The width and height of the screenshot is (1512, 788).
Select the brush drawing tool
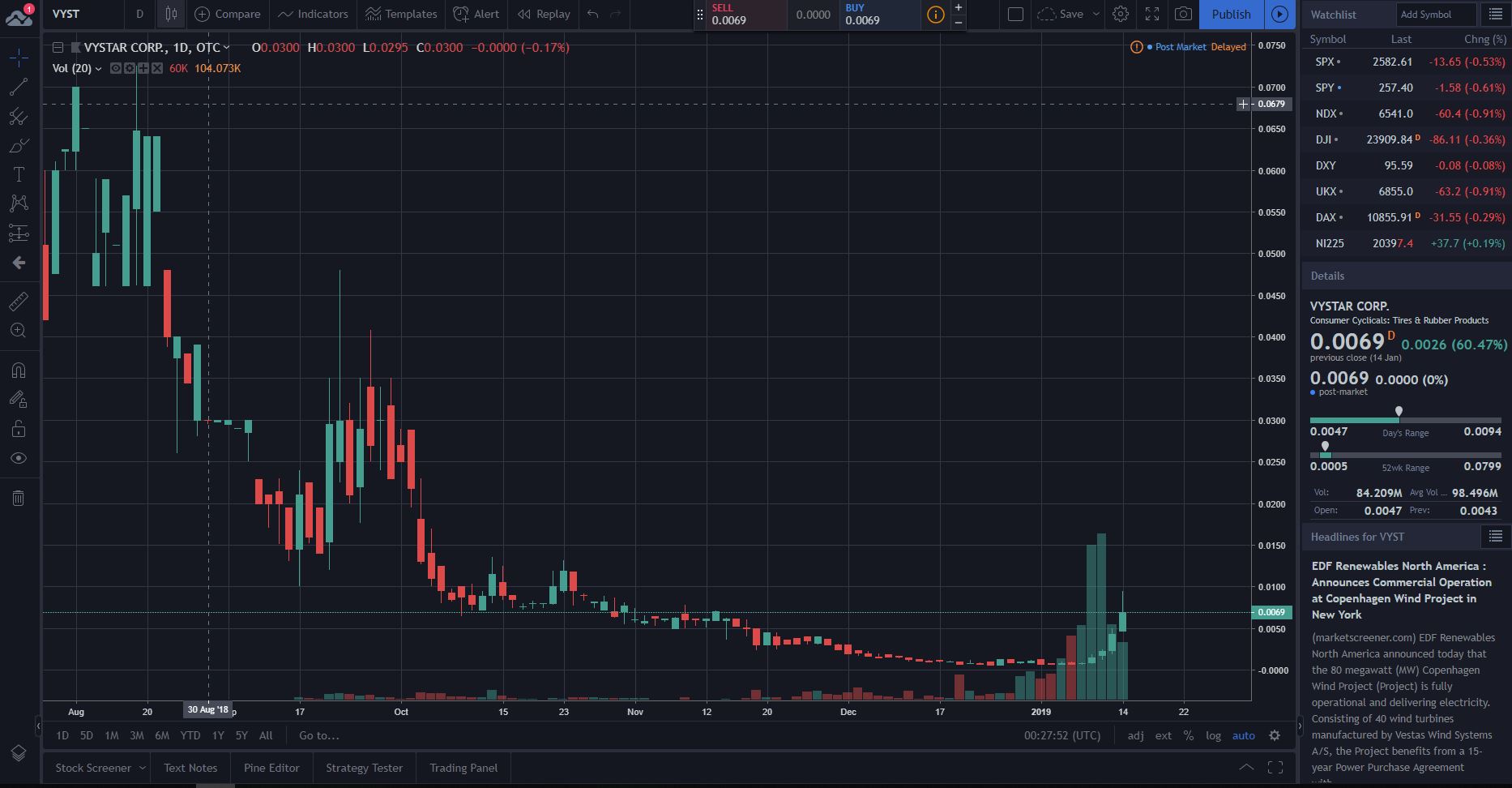coord(19,146)
